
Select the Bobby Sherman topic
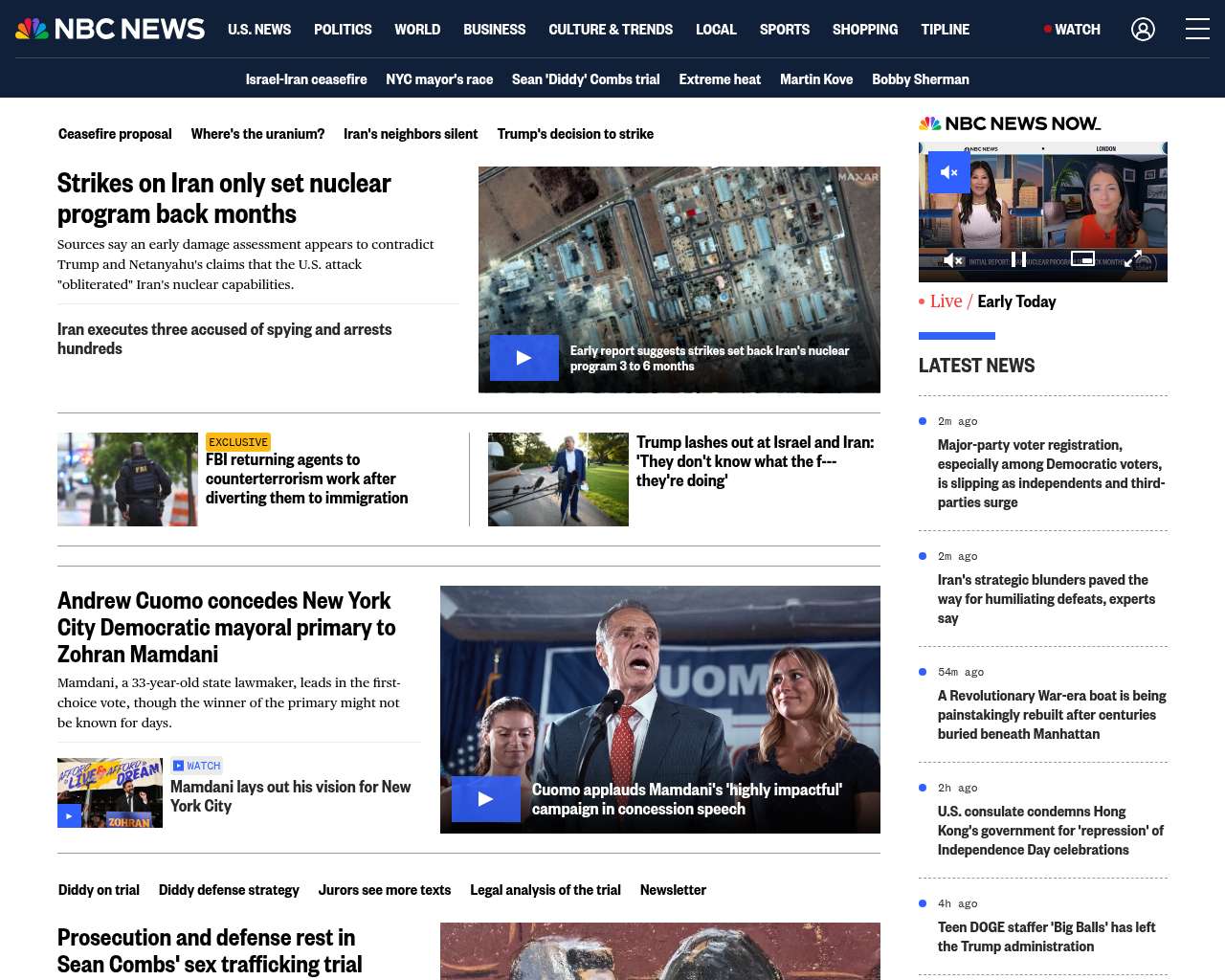click(921, 79)
